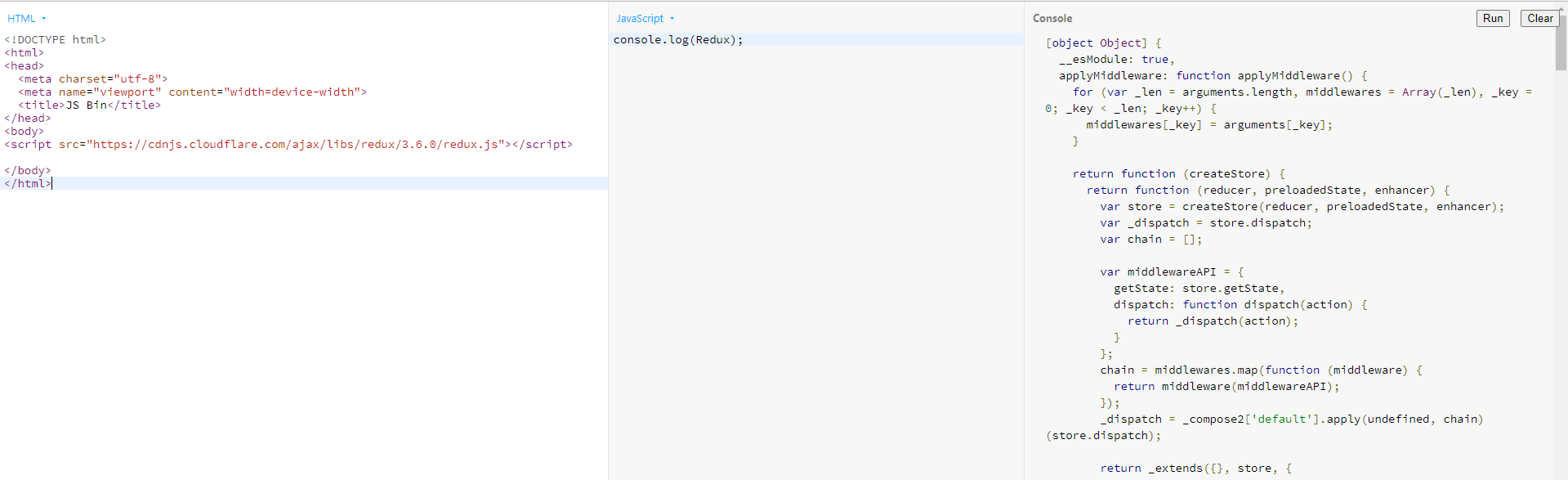Place cursor at the closing </html> tag
This screenshot has width=1568, height=480.
point(28,183)
